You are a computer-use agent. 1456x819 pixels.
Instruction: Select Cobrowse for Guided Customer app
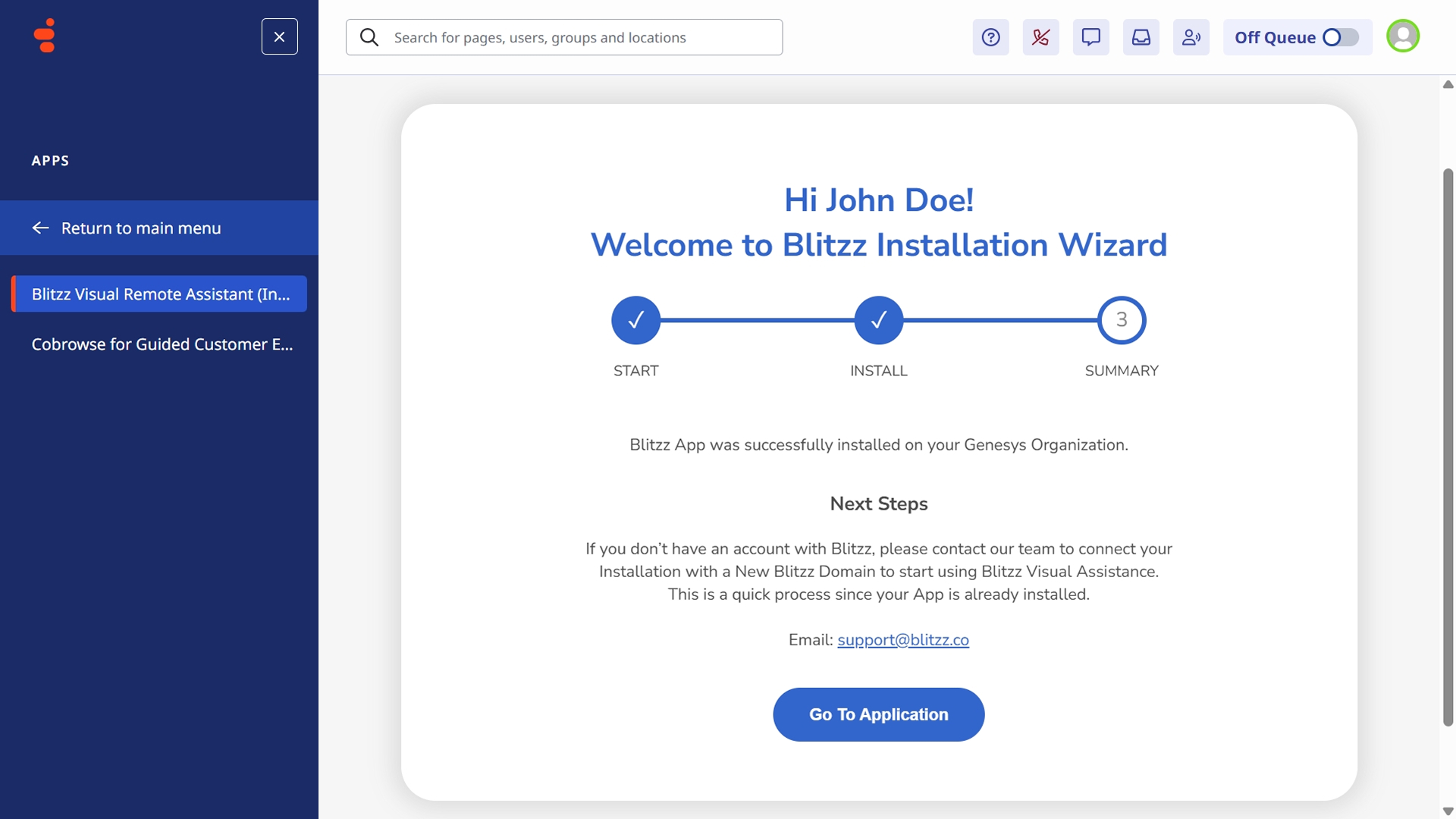coord(162,344)
